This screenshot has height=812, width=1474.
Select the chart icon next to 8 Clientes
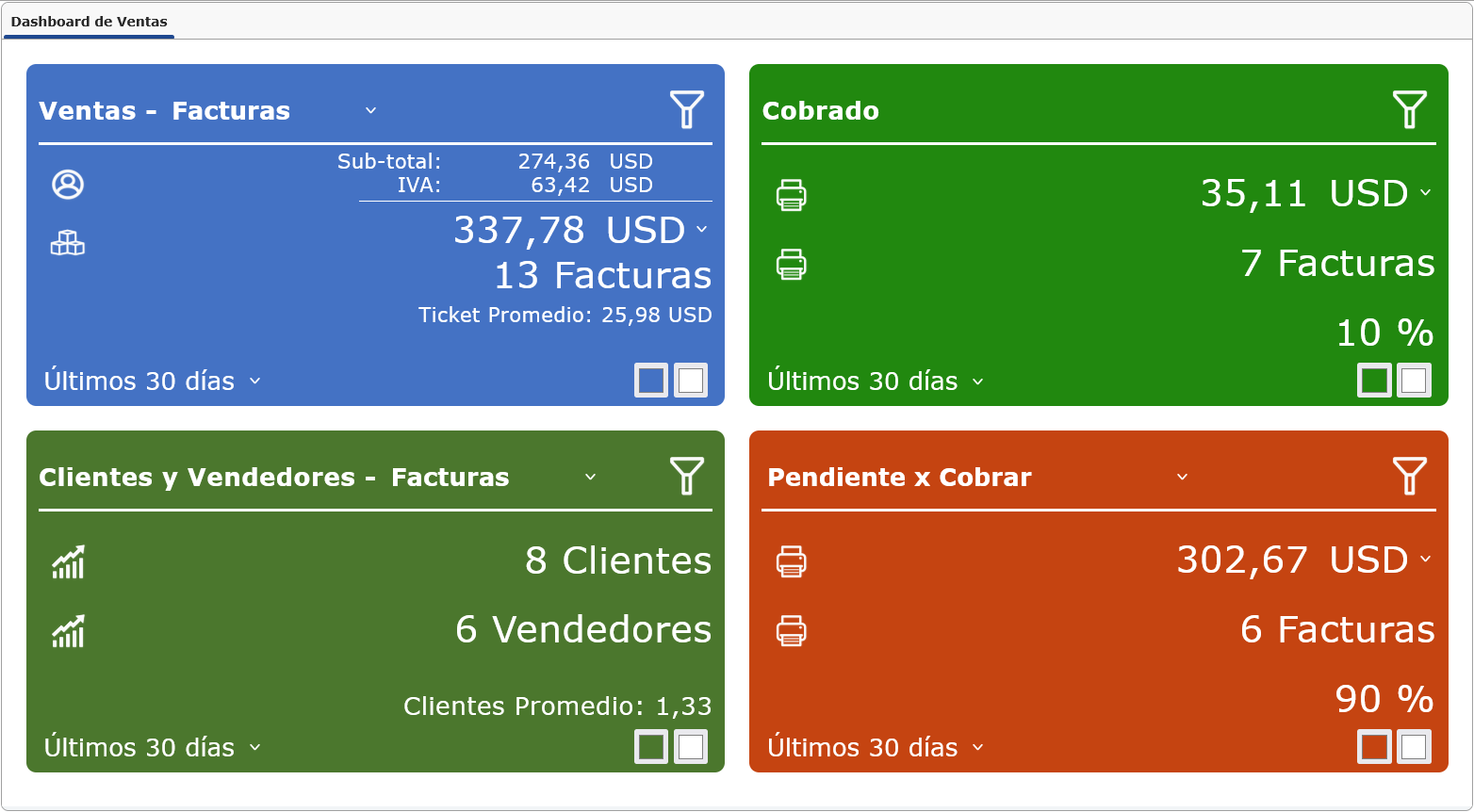click(x=67, y=561)
